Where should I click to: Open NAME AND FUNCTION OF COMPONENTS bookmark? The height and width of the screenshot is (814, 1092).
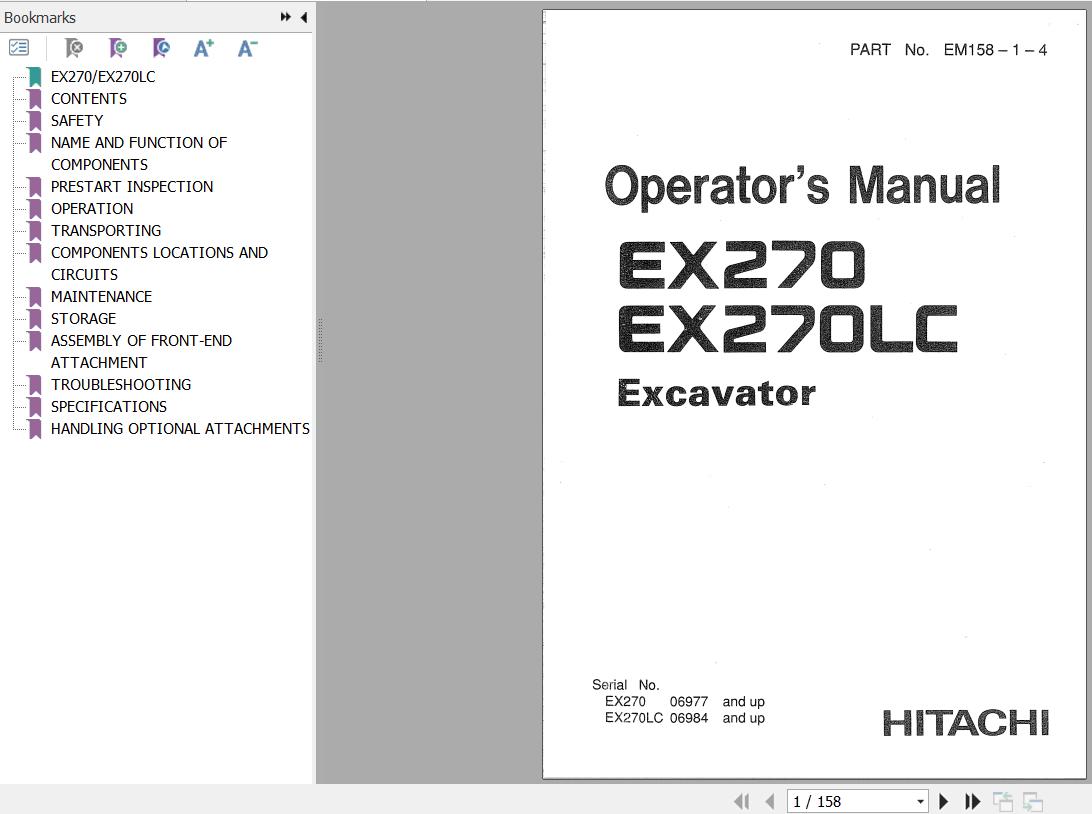coord(139,154)
